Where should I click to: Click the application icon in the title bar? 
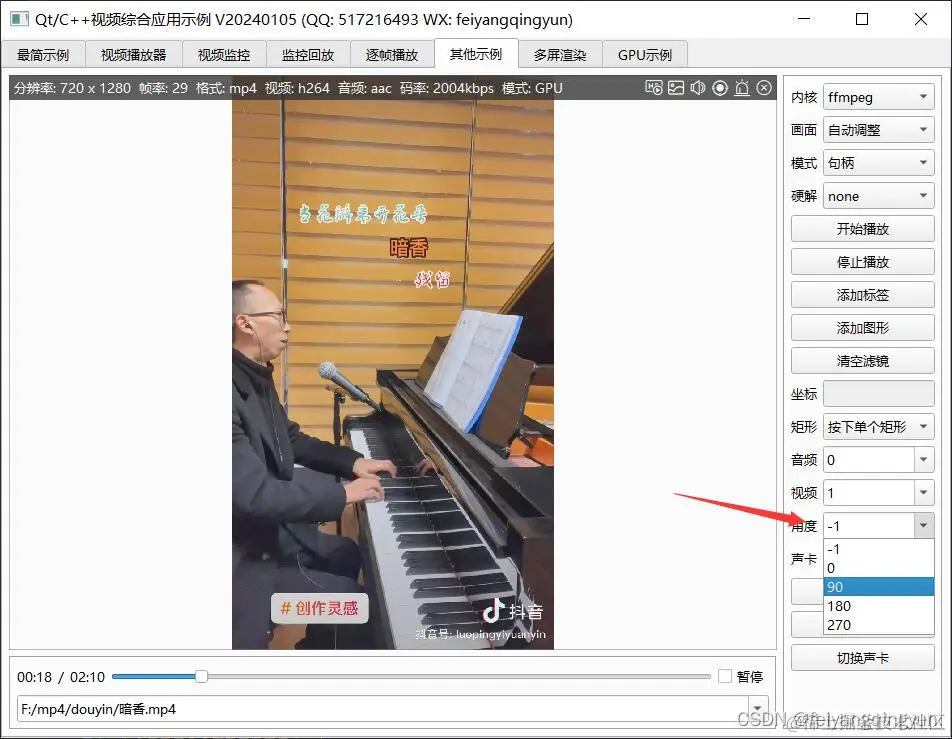pos(18,20)
